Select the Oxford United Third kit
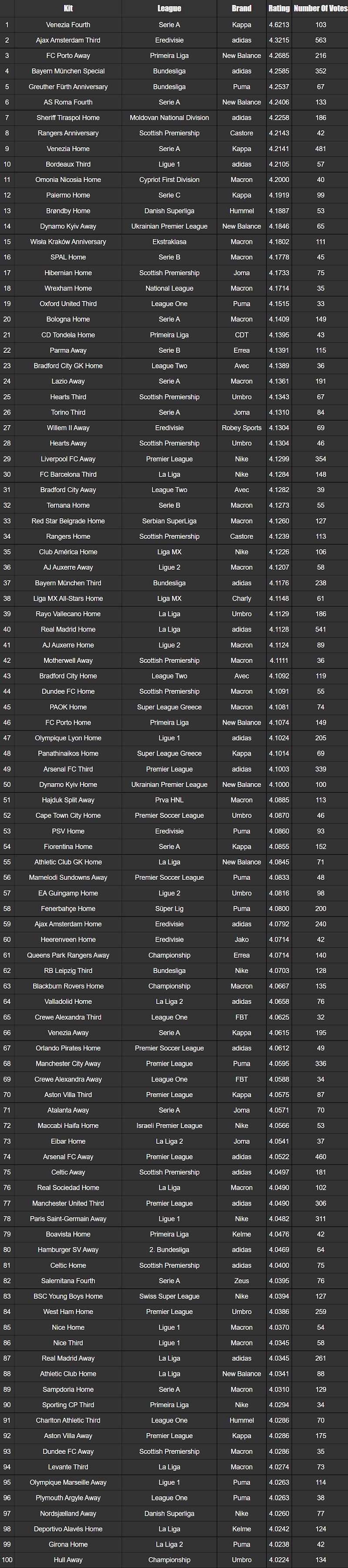The width and height of the screenshot is (348, 1568). [68, 304]
